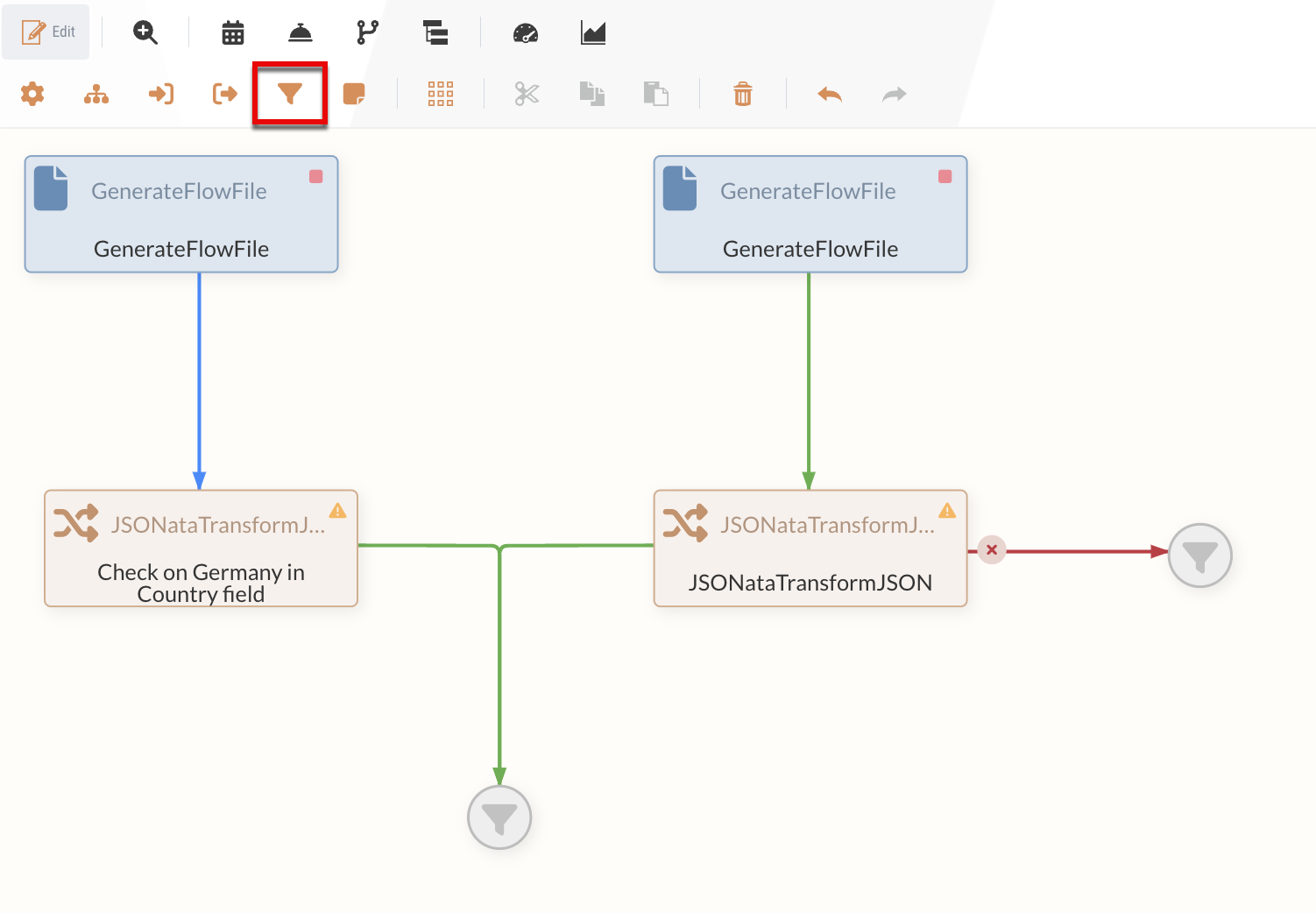This screenshot has height=913, width=1316.
Task: Click the redo arrow icon
Action: pos(895,94)
